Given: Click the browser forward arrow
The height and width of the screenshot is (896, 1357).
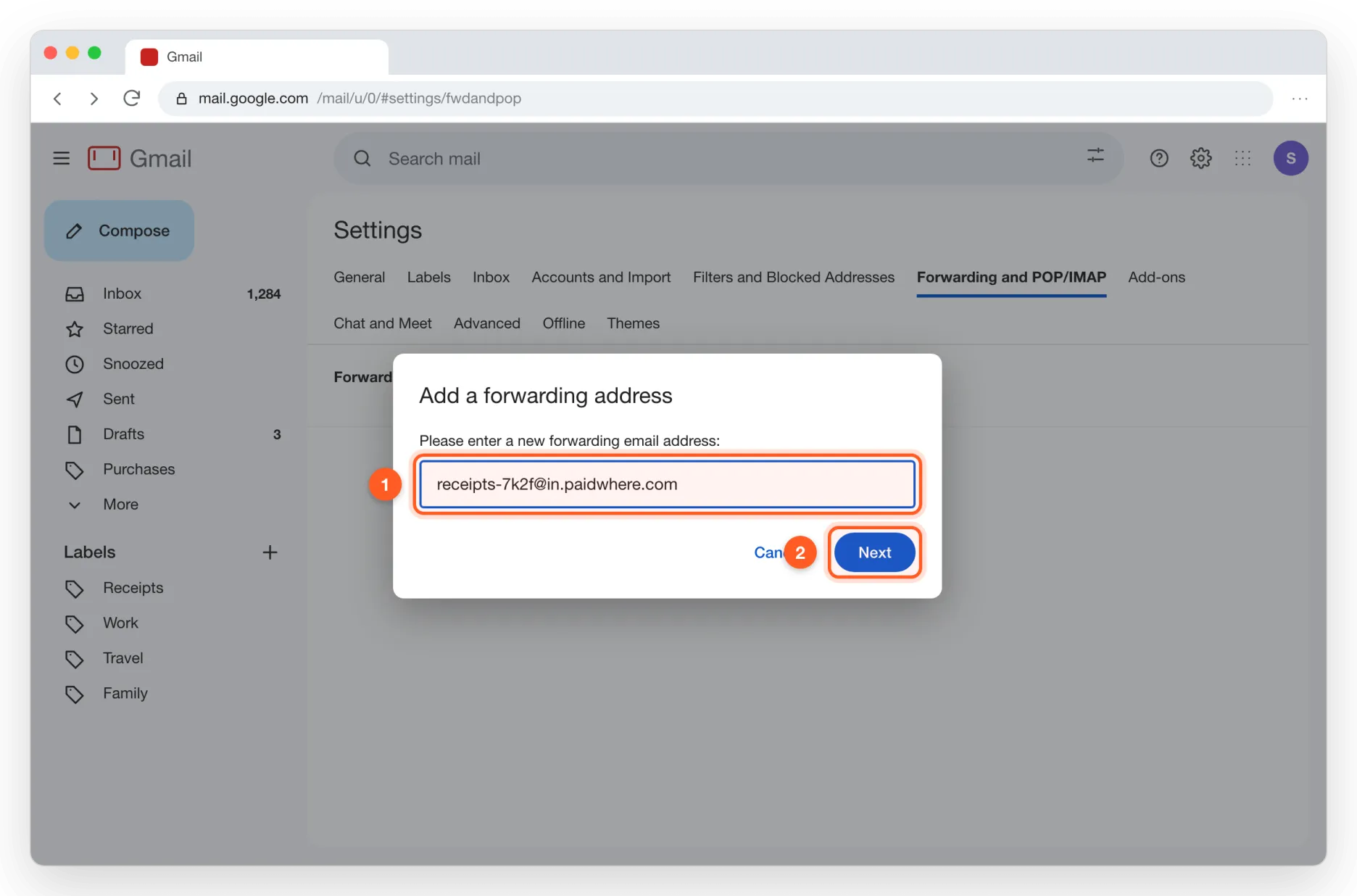Looking at the screenshot, I should [94, 99].
